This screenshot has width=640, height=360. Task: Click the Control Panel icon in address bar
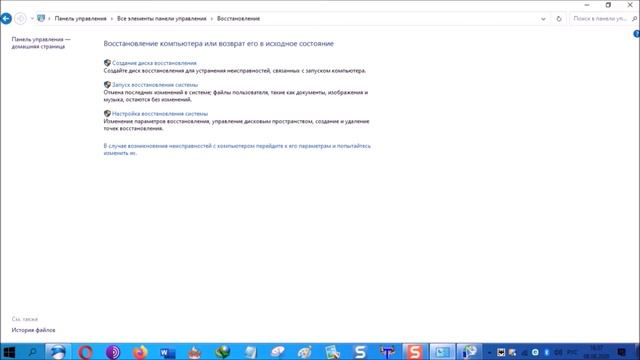[x=41, y=18]
